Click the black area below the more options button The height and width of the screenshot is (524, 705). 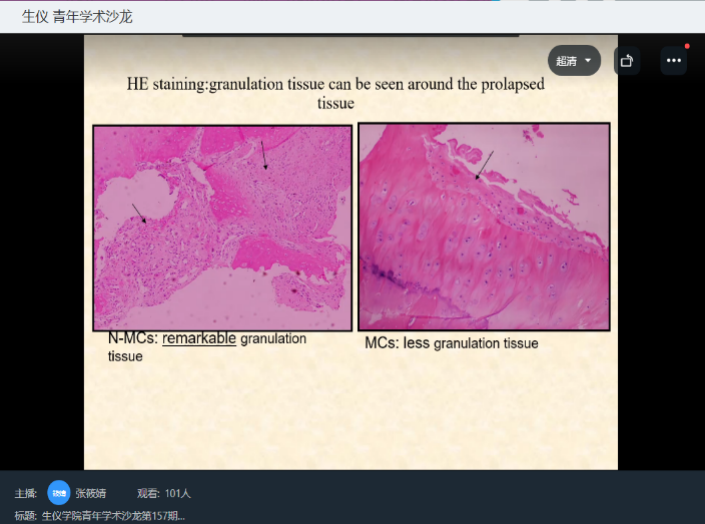tap(662, 250)
